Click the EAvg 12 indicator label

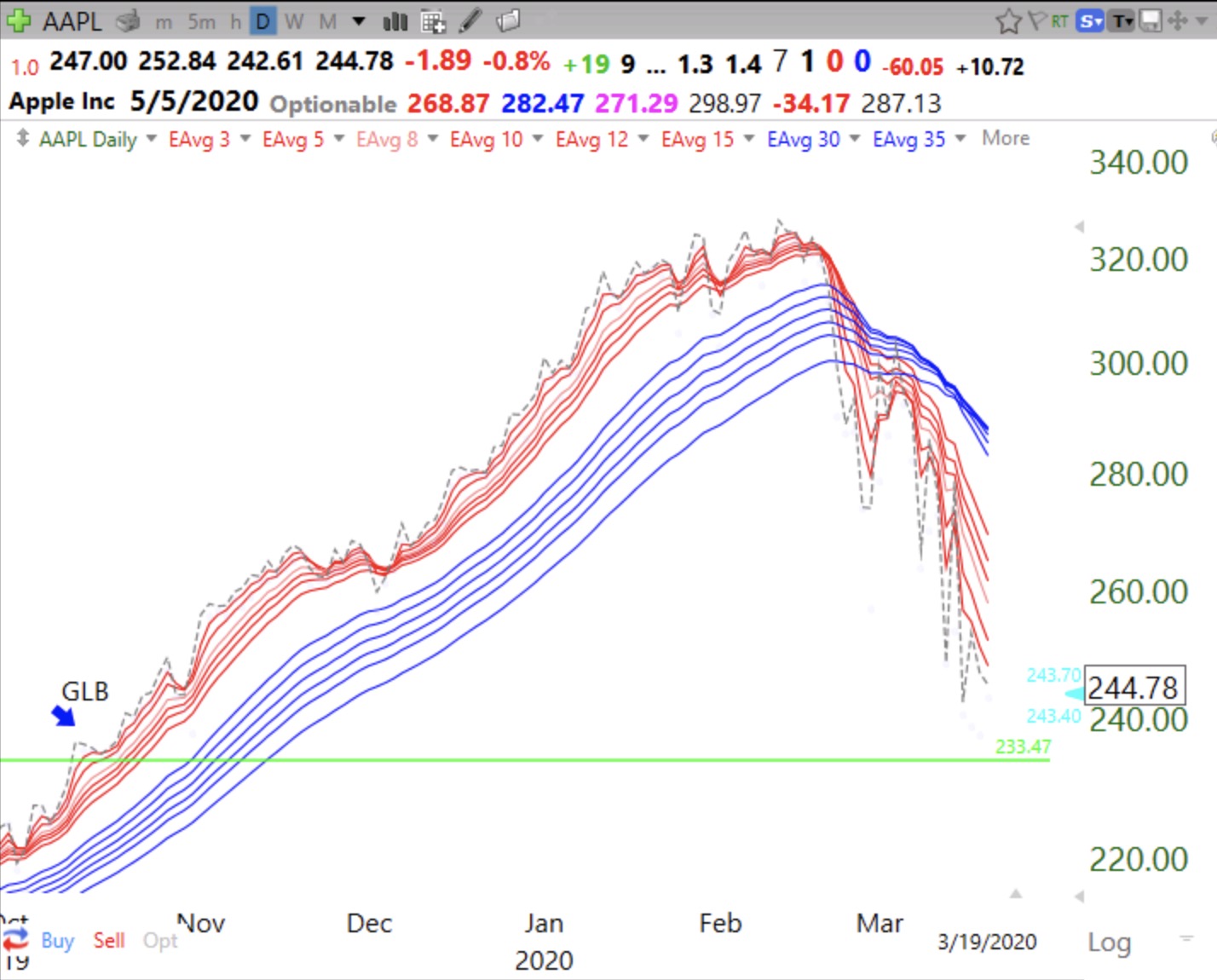point(591,139)
